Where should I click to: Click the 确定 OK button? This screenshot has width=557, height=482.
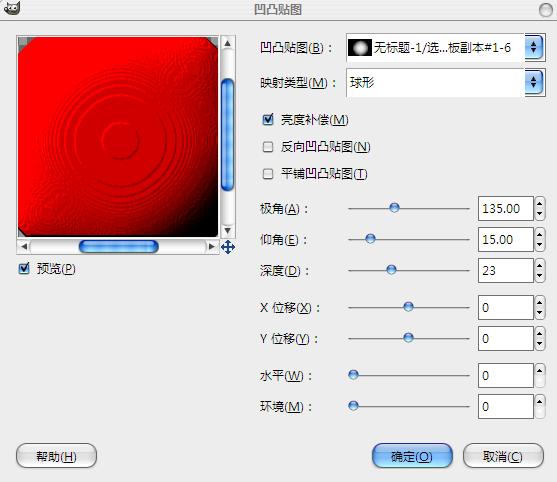(412, 456)
